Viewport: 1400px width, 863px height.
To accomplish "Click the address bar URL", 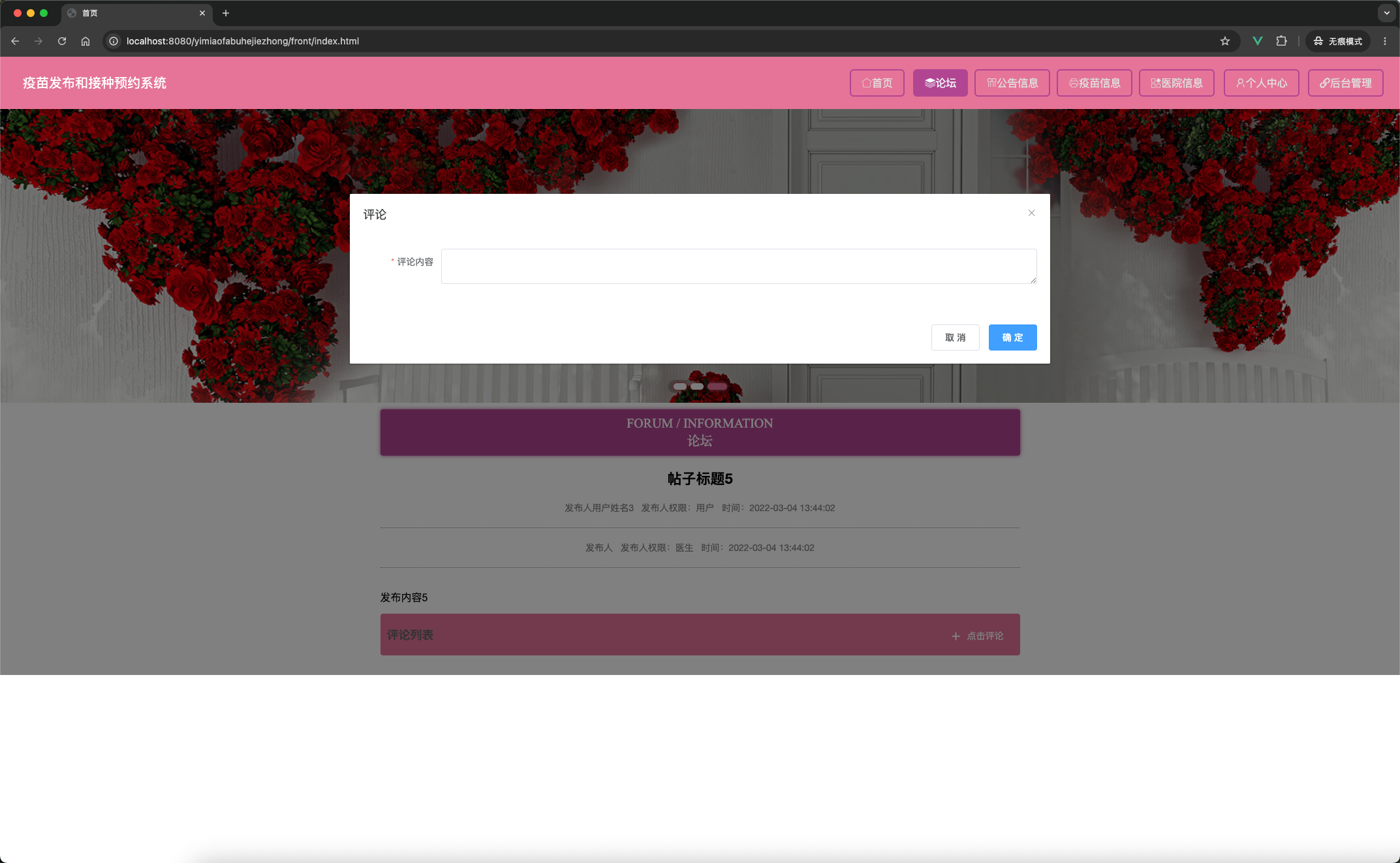I will pyautogui.click(x=243, y=41).
